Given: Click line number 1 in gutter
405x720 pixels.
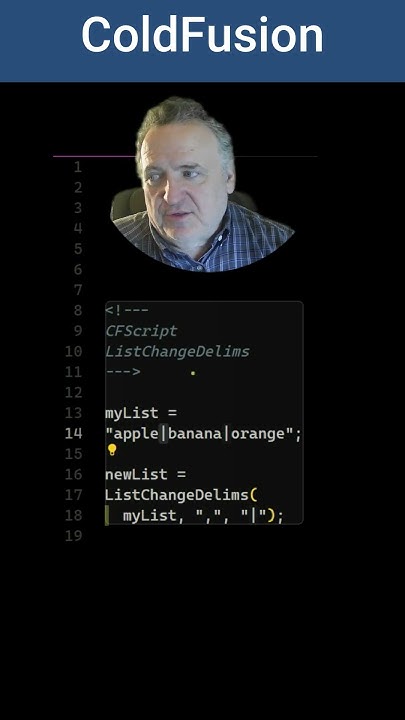Looking at the screenshot, I should click(x=78, y=167).
